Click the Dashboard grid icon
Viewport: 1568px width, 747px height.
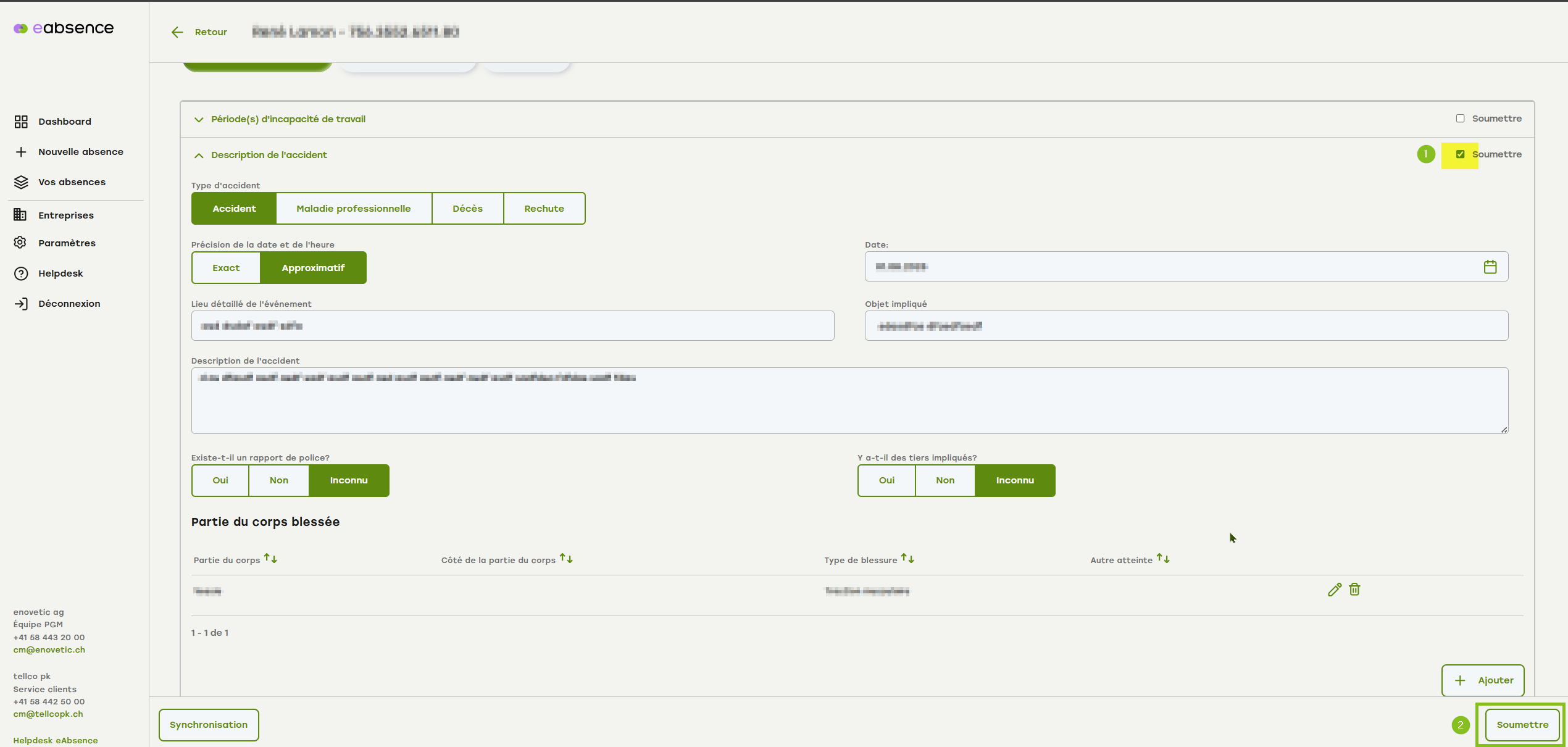21,122
